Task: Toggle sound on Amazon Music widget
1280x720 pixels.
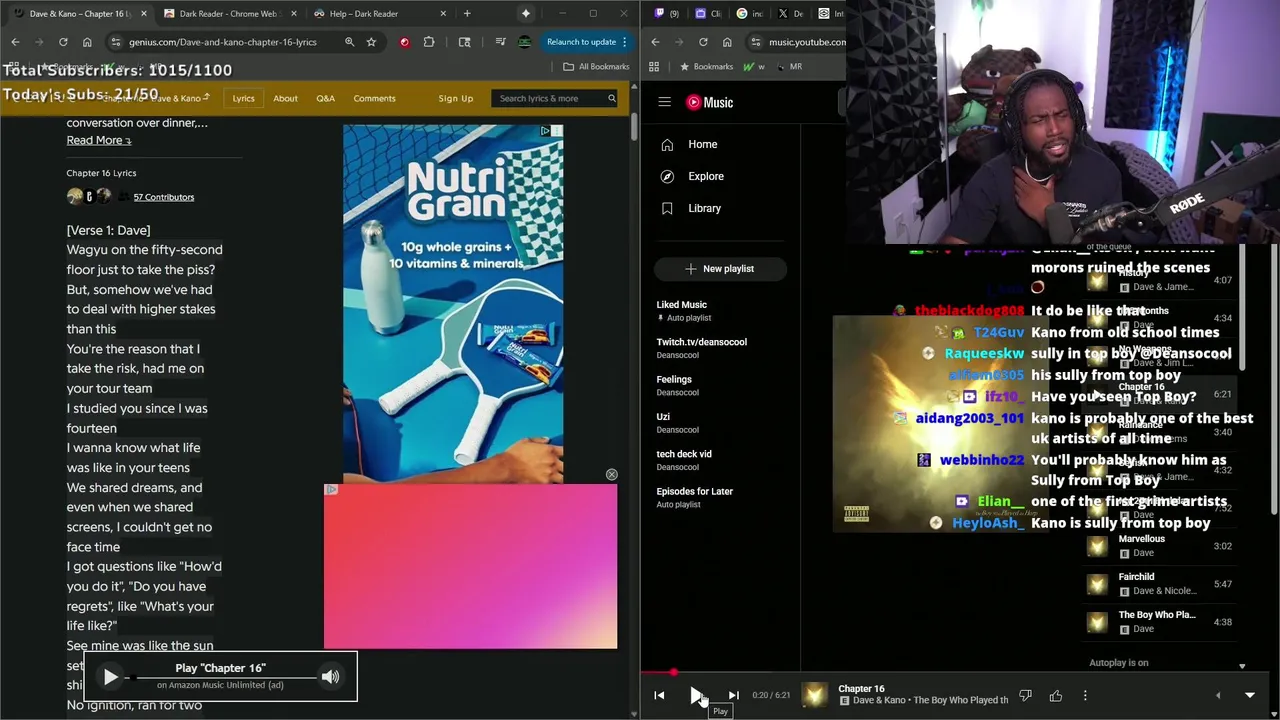Action: [x=330, y=677]
